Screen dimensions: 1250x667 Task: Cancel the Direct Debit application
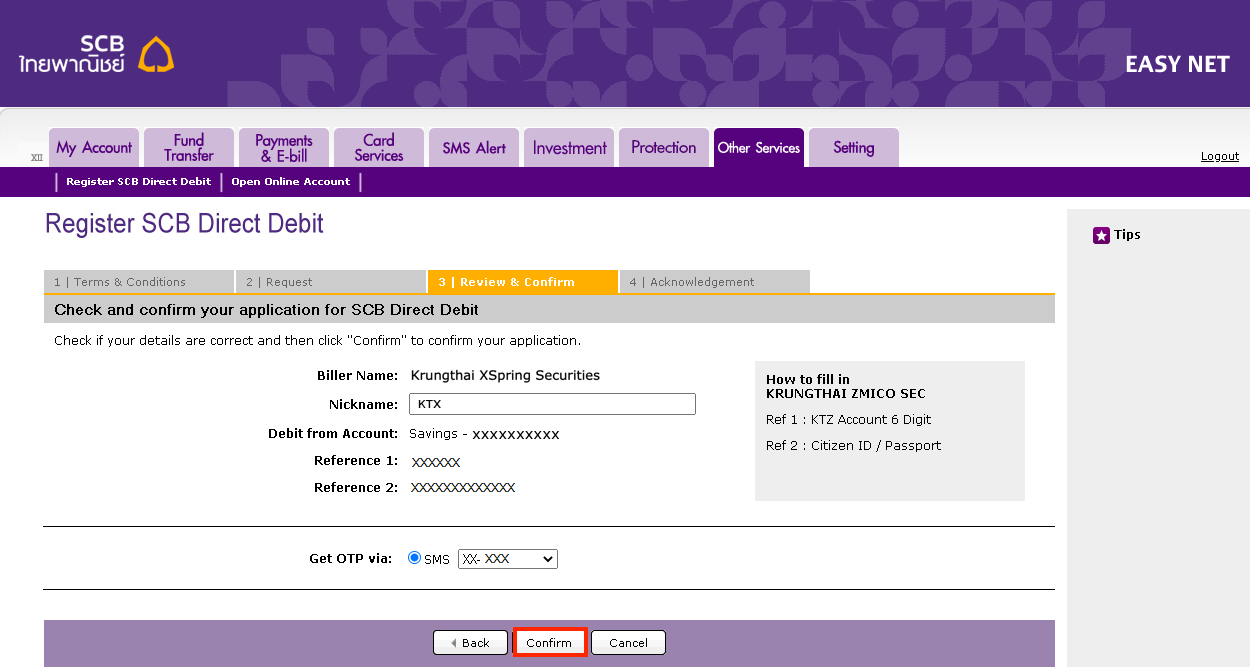628,643
